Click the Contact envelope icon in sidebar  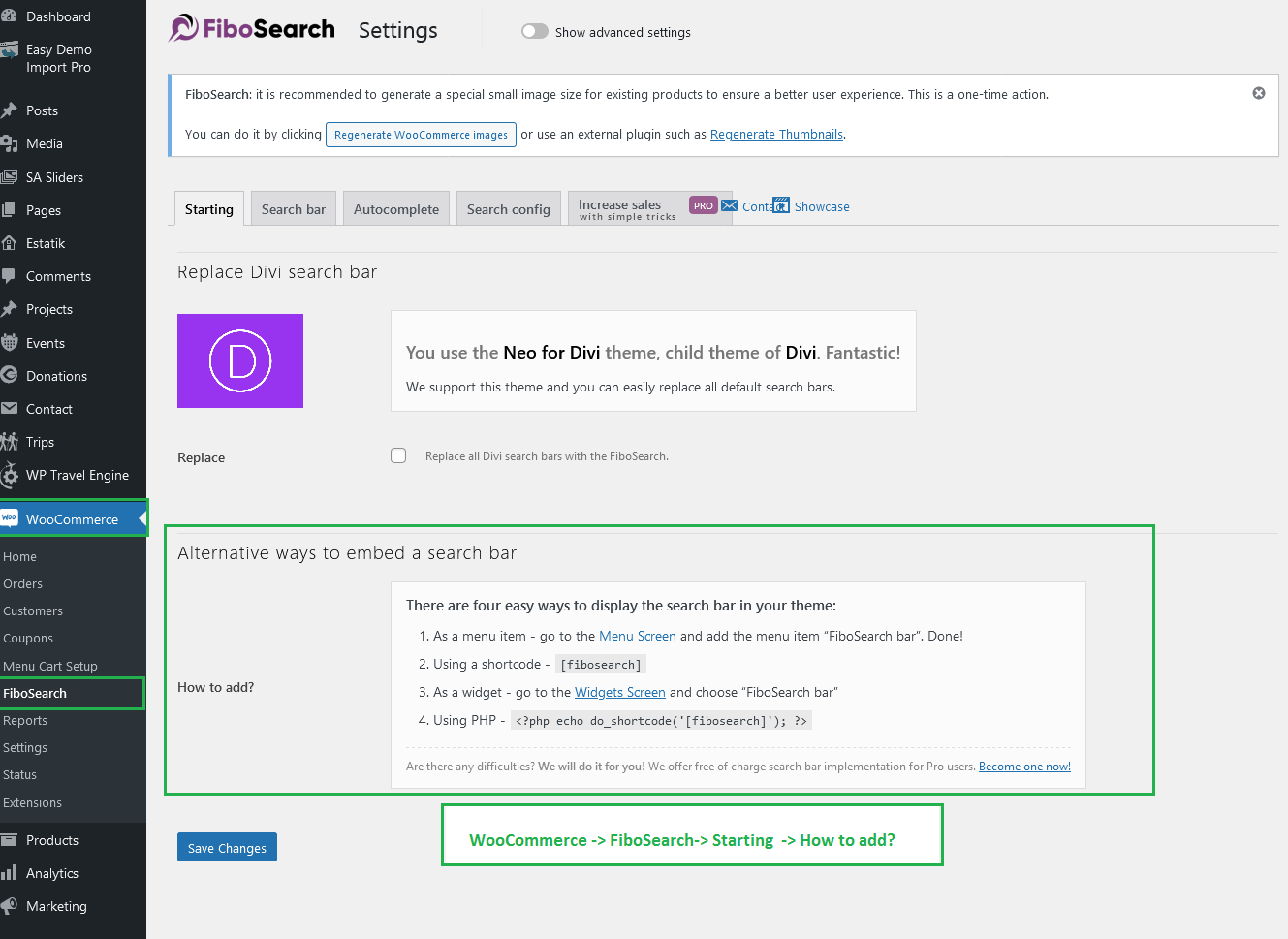coord(9,409)
